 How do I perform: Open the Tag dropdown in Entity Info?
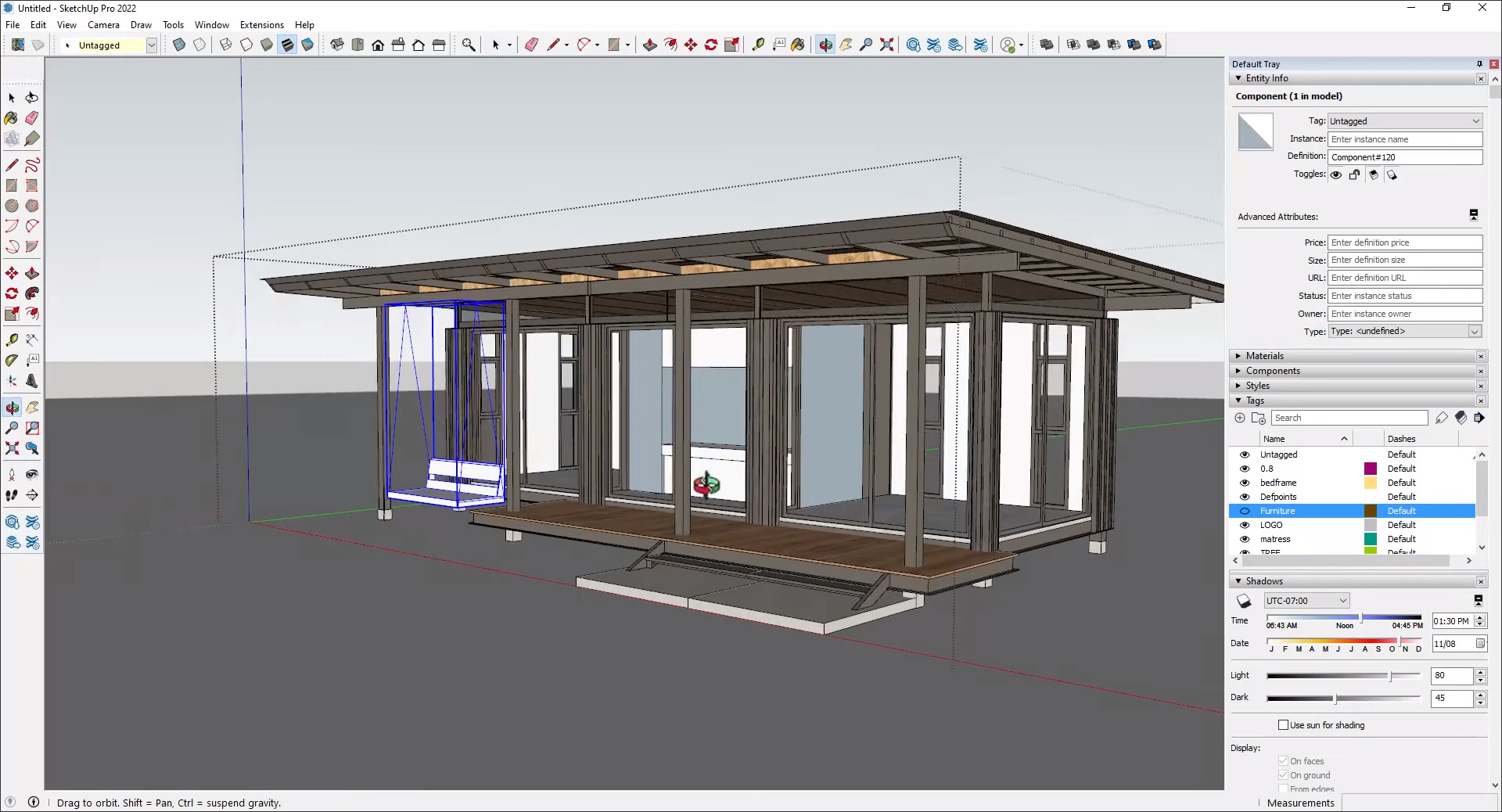(1405, 121)
